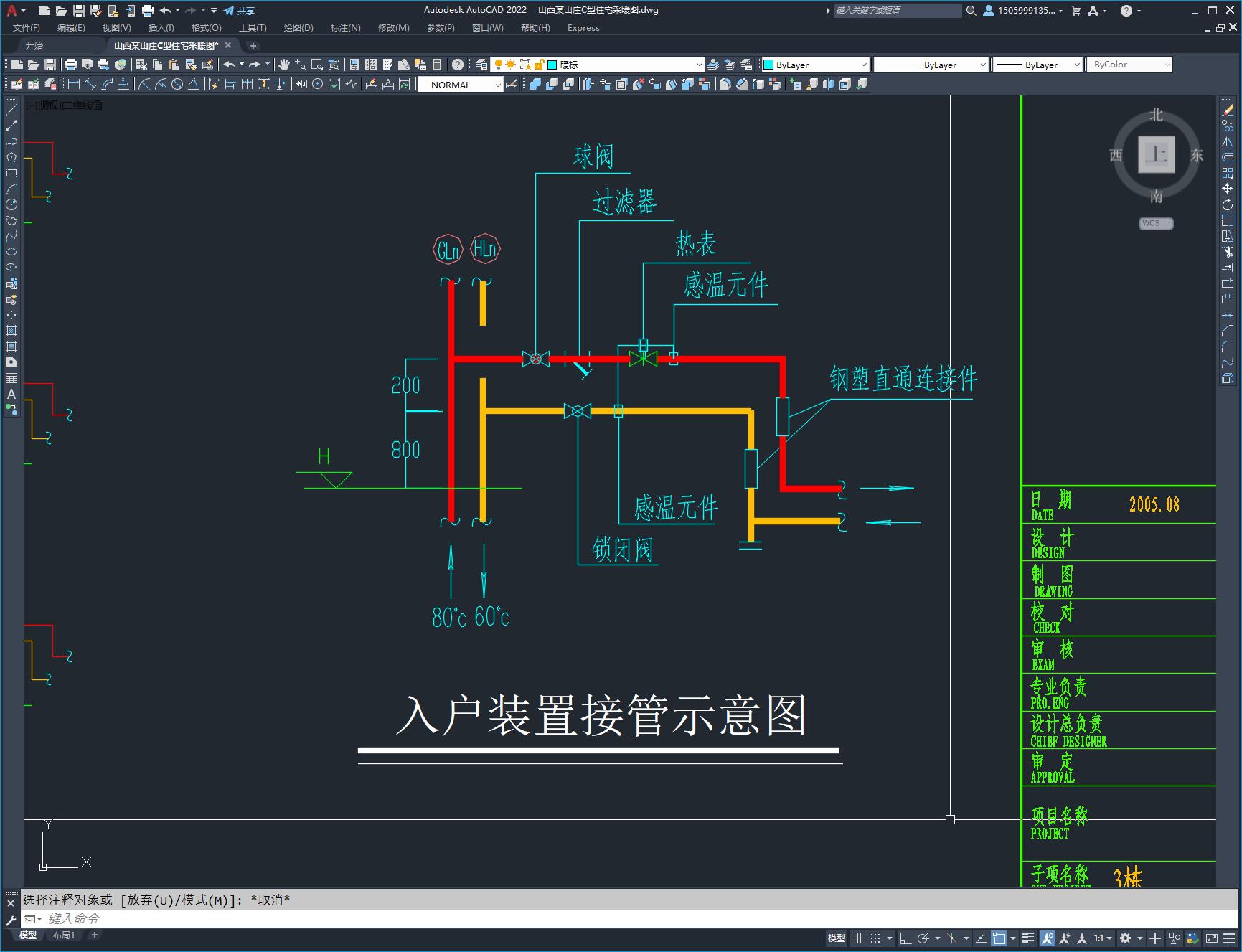Open the NORMAL dimension style dropdown

[461, 85]
